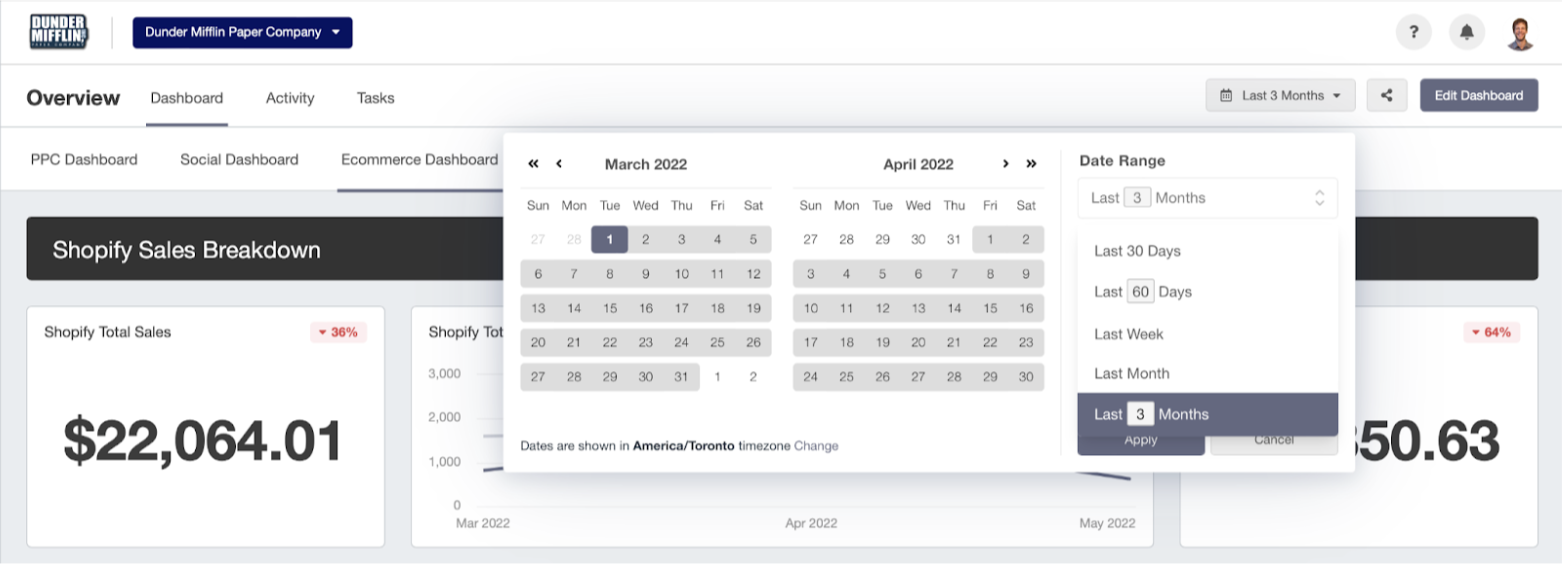Jump back a year with double-left arrow
This screenshot has height=564, width=1562.
coord(533,164)
